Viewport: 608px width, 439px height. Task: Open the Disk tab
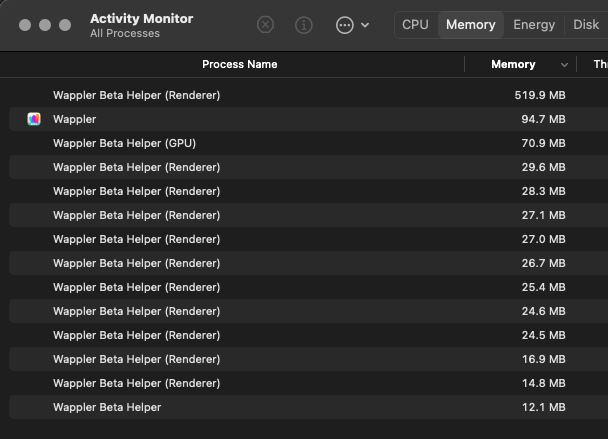click(x=586, y=25)
